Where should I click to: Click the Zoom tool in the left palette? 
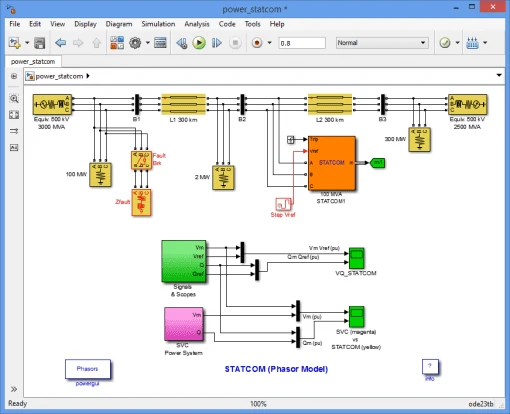[14, 99]
